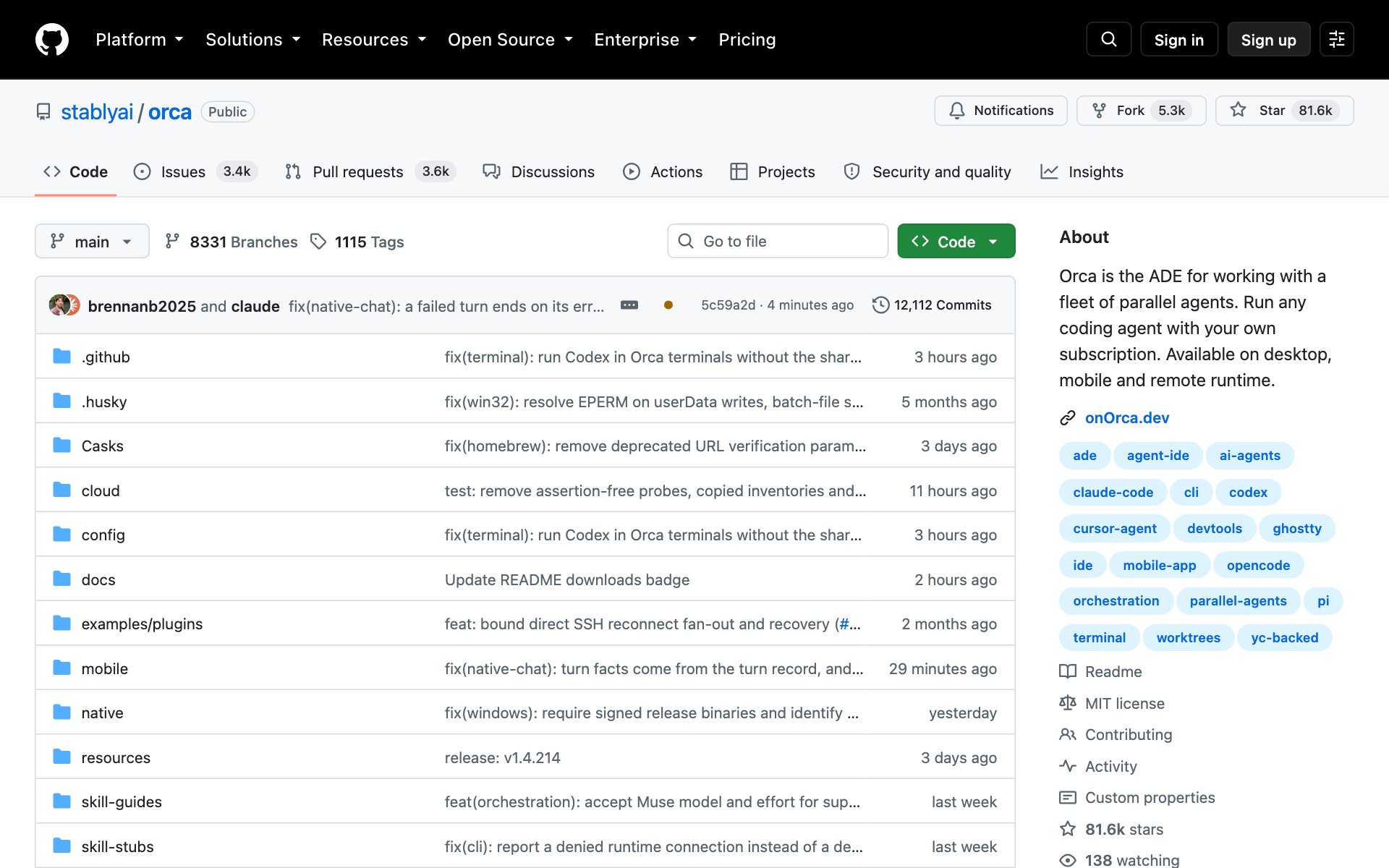
Task: Open the resources folder
Action: coord(116,757)
